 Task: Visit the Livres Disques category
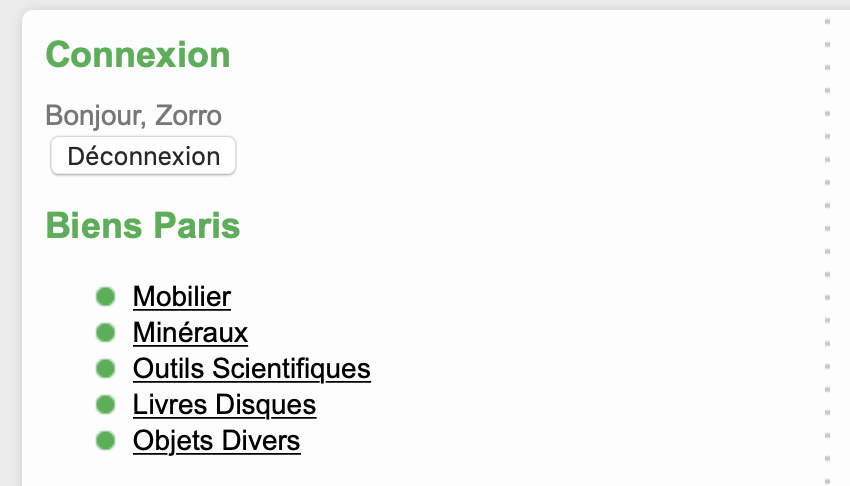click(x=224, y=405)
